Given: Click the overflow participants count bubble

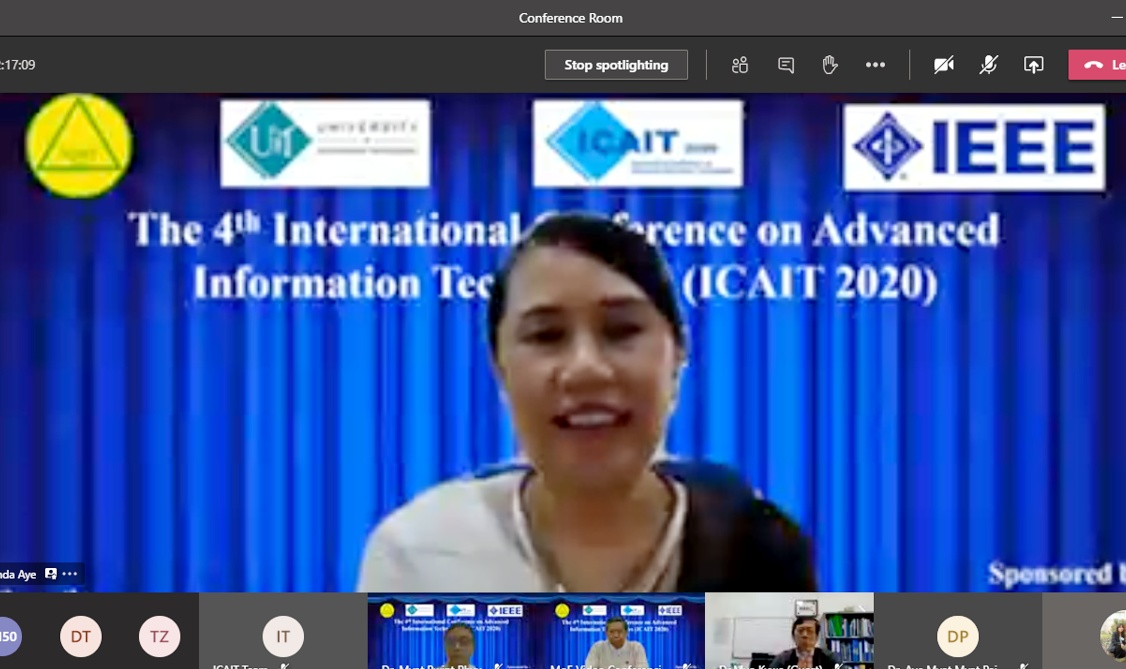Looking at the screenshot, I should (9, 636).
